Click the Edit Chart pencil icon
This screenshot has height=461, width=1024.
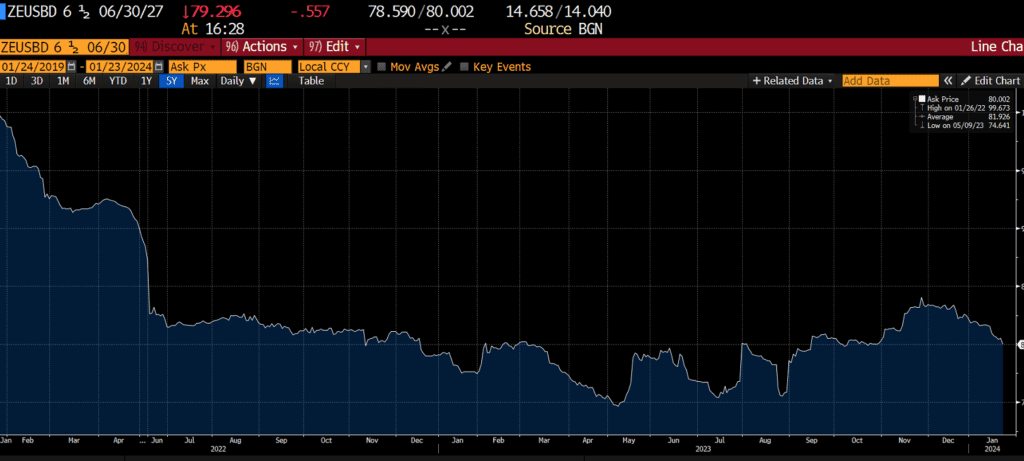[966, 81]
